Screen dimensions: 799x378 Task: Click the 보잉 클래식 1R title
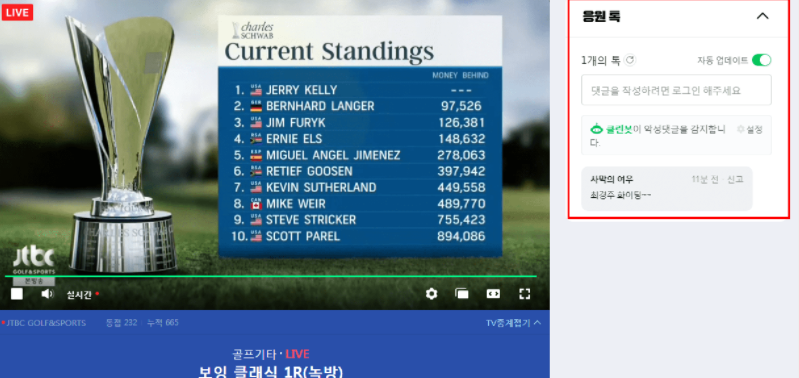click(271, 371)
